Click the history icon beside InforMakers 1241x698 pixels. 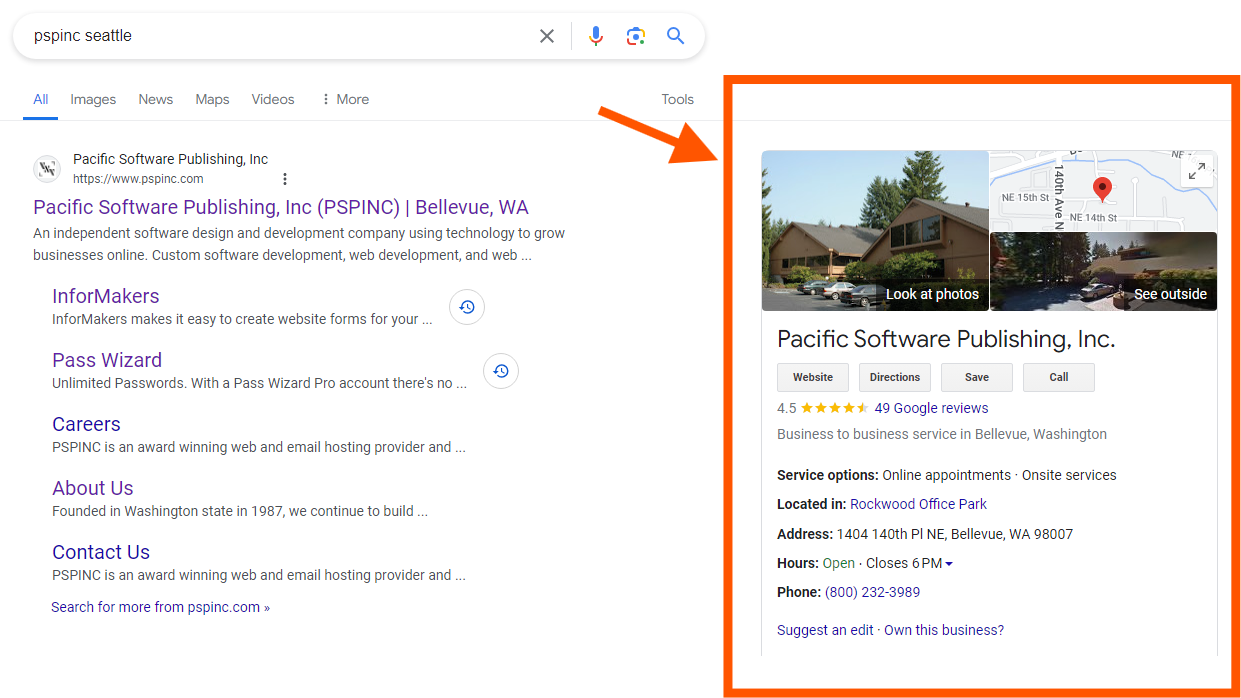467,307
